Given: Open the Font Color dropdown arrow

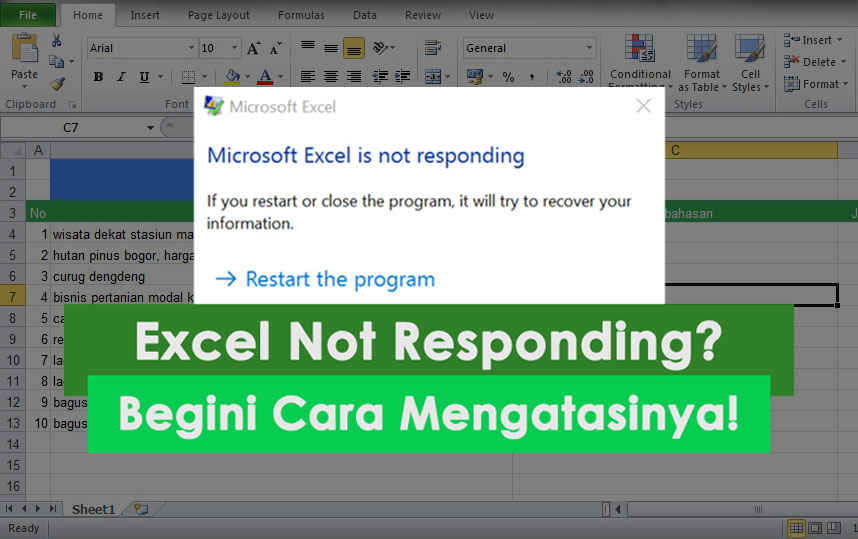Looking at the screenshot, I should click(280, 77).
